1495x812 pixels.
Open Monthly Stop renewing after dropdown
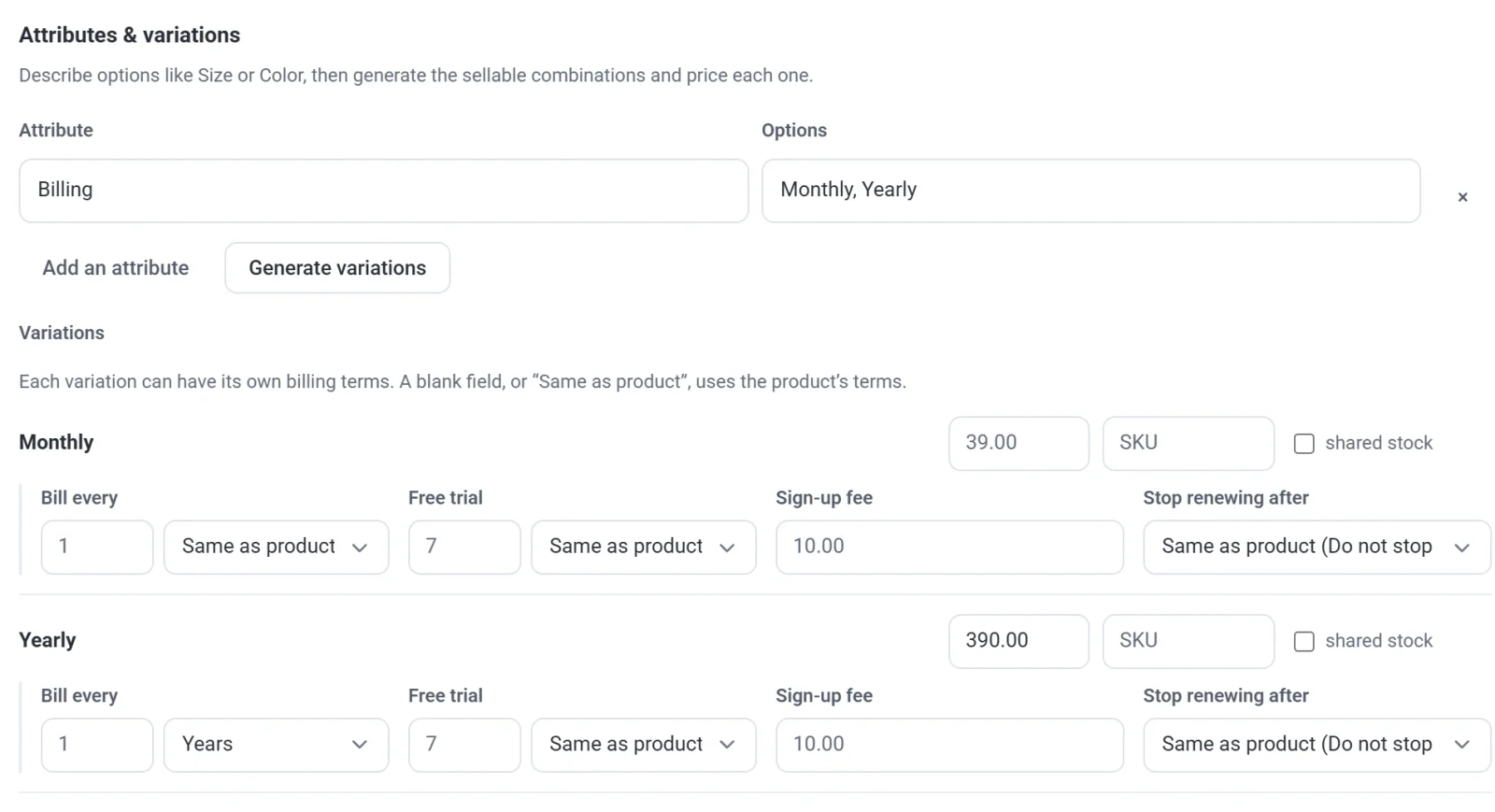(1317, 547)
